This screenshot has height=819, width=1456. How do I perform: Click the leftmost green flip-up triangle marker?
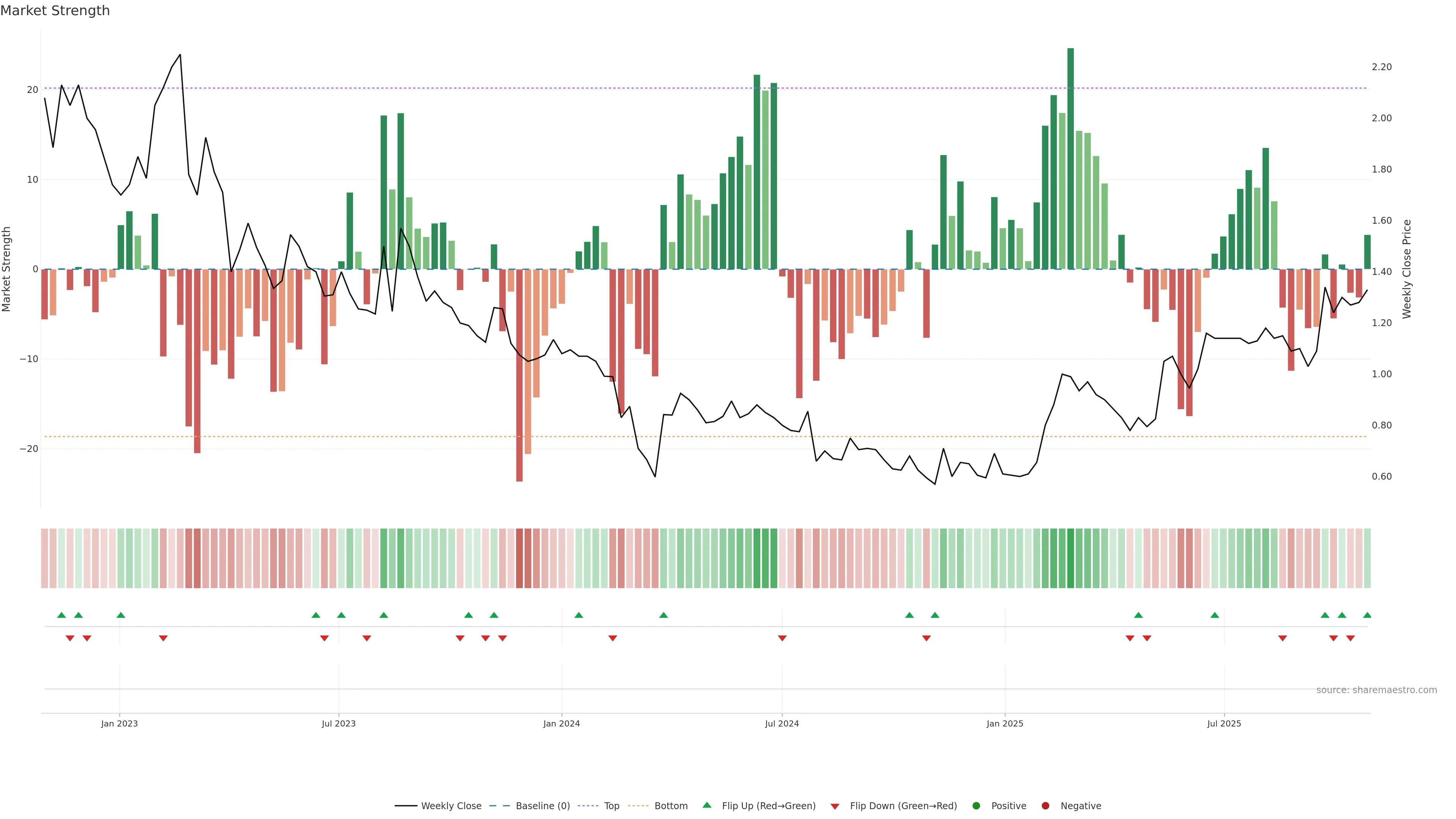coord(61,615)
